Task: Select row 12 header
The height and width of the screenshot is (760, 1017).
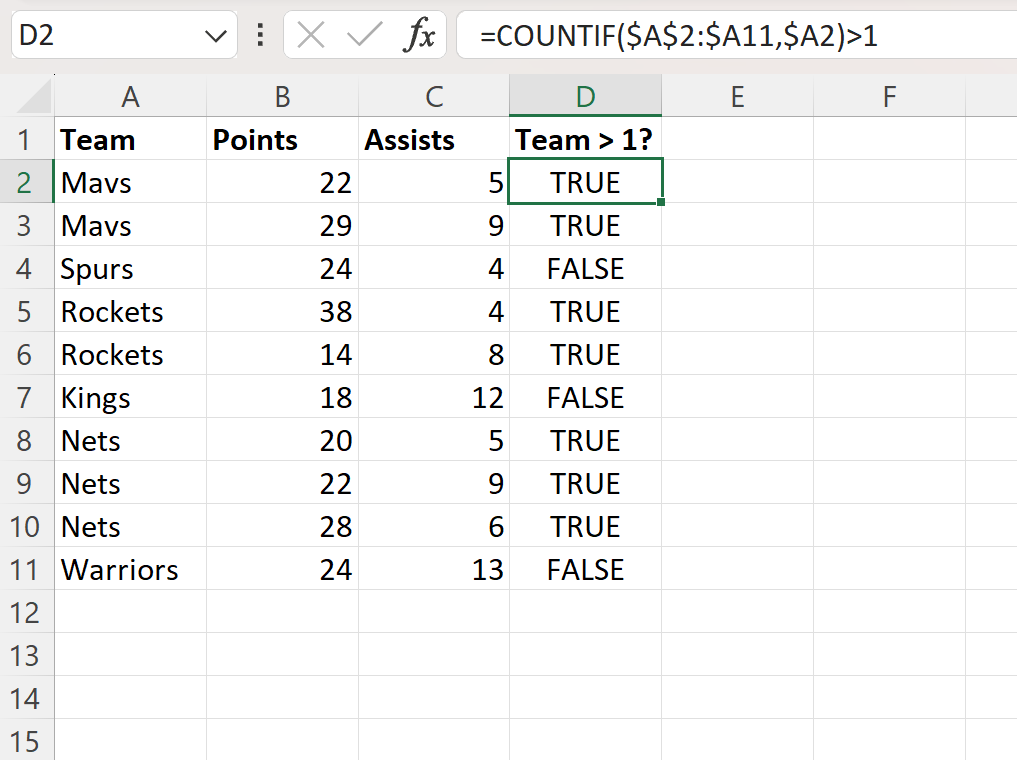Action: point(25,612)
